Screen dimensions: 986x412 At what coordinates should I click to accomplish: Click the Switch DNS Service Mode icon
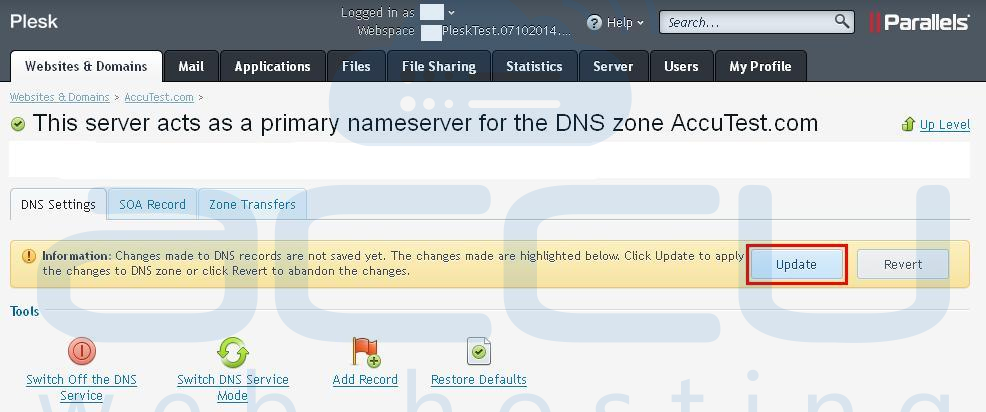233,352
